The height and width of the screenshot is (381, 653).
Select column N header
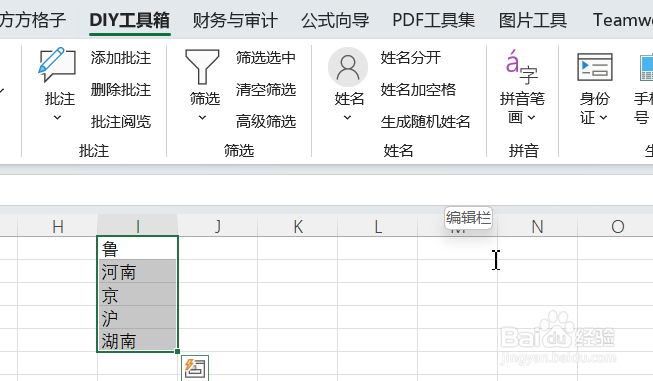537,226
